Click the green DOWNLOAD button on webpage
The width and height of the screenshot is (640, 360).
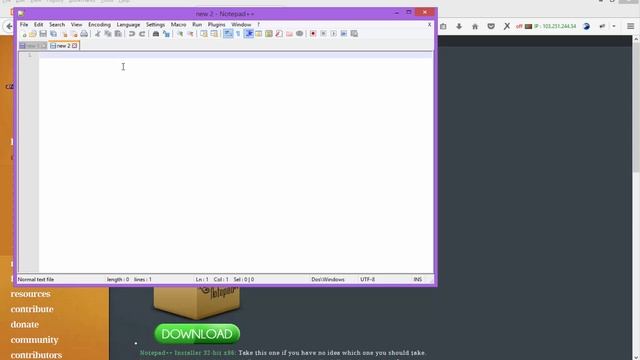[197, 334]
